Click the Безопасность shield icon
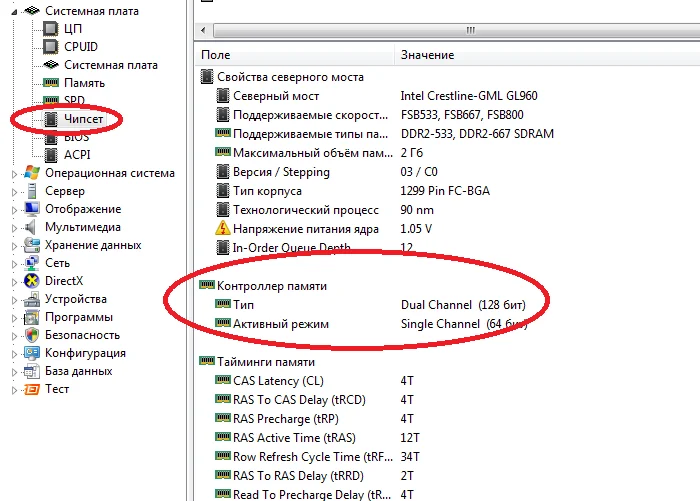 [32, 335]
